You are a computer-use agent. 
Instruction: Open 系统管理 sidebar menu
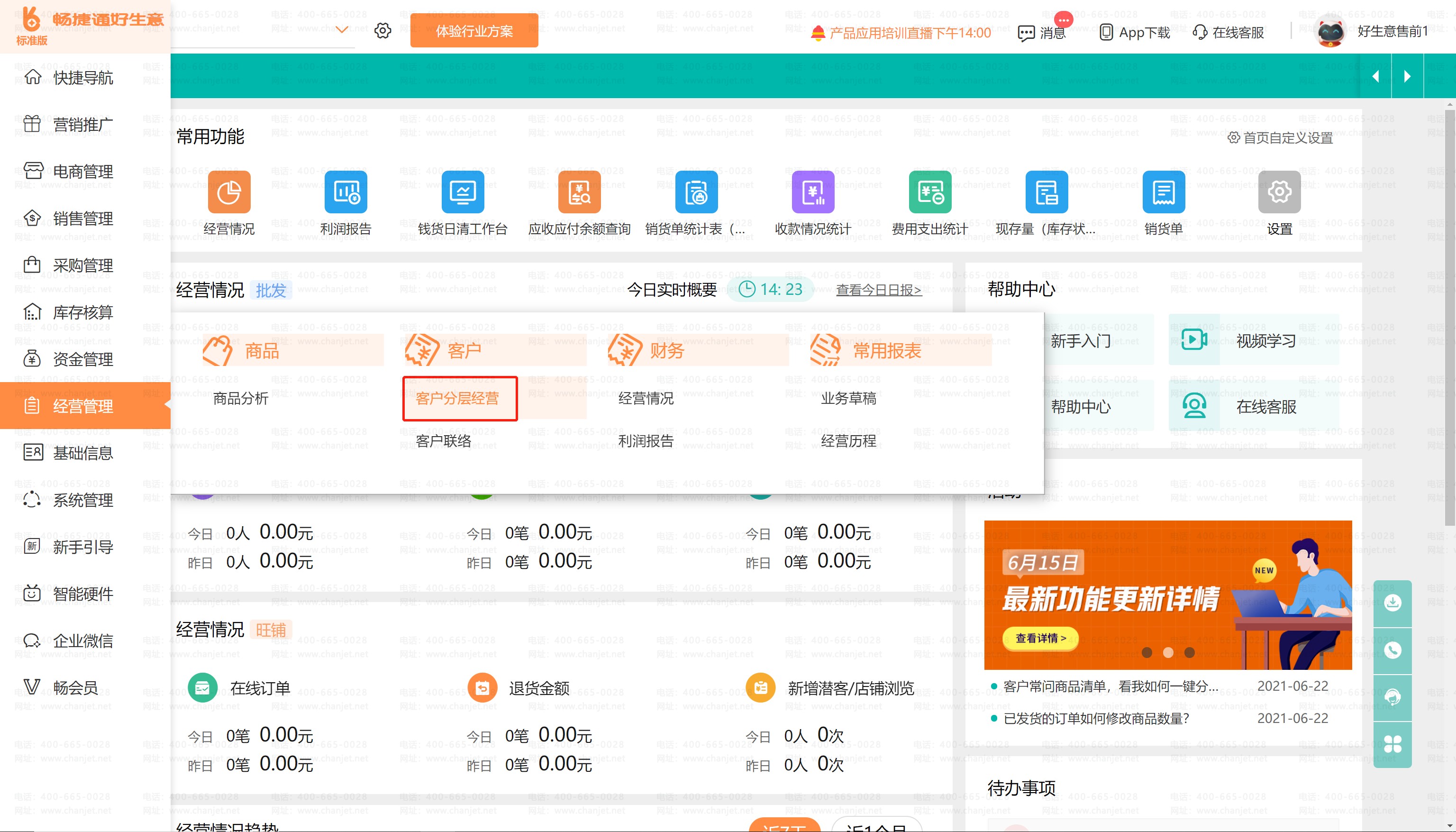pos(85,499)
